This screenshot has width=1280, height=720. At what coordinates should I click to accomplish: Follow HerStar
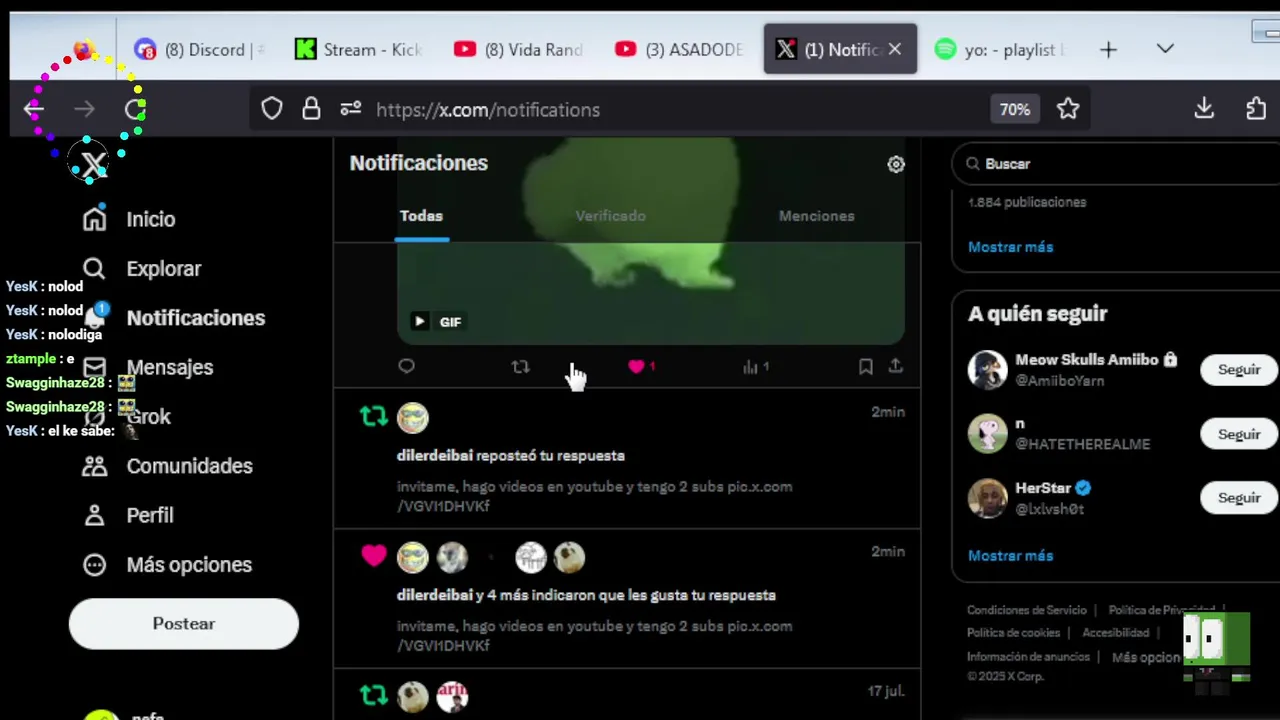click(1239, 498)
